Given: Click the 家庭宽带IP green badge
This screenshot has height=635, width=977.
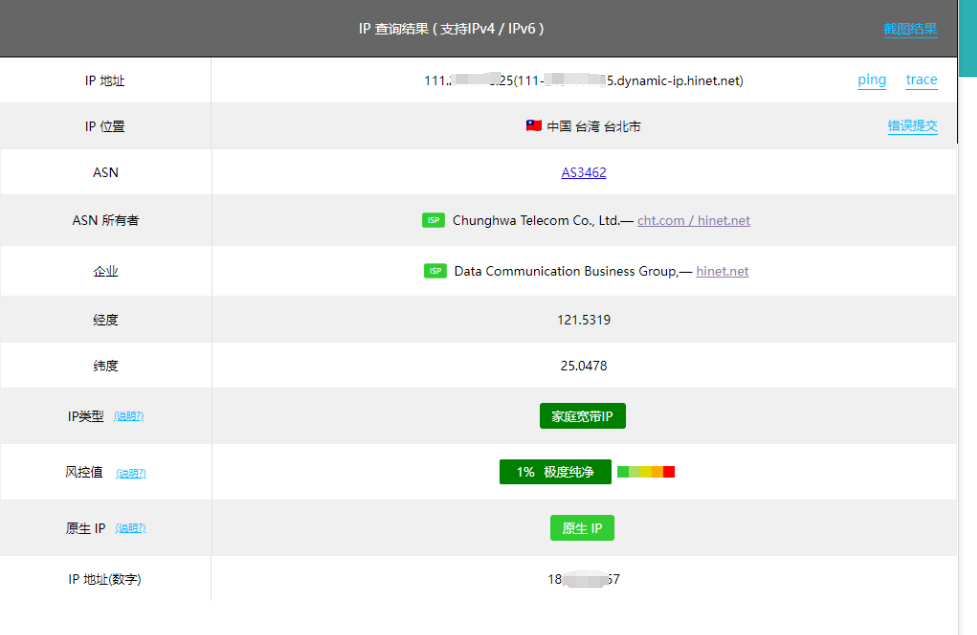Looking at the screenshot, I should click(582, 416).
